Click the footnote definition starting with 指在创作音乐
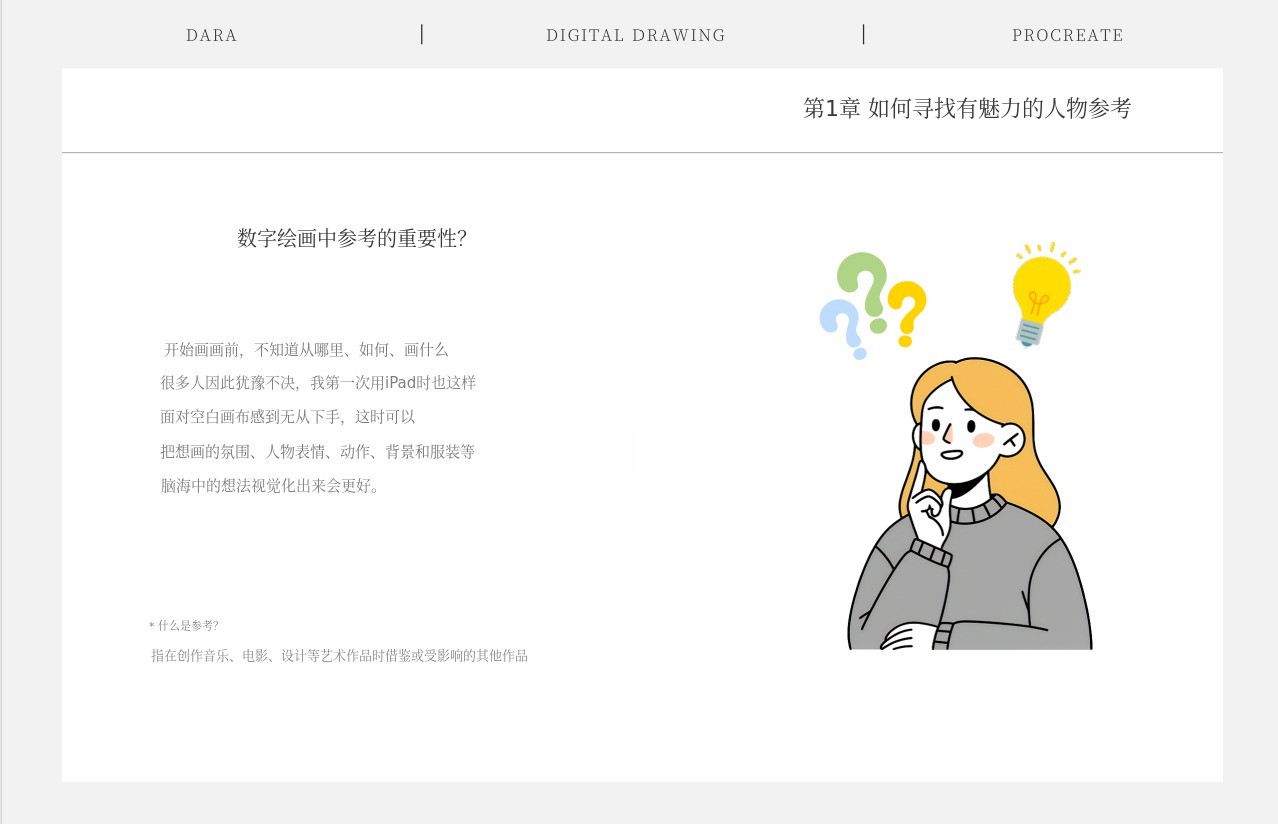Image resolution: width=1278 pixels, height=824 pixels. pyautogui.click(x=339, y=656)
